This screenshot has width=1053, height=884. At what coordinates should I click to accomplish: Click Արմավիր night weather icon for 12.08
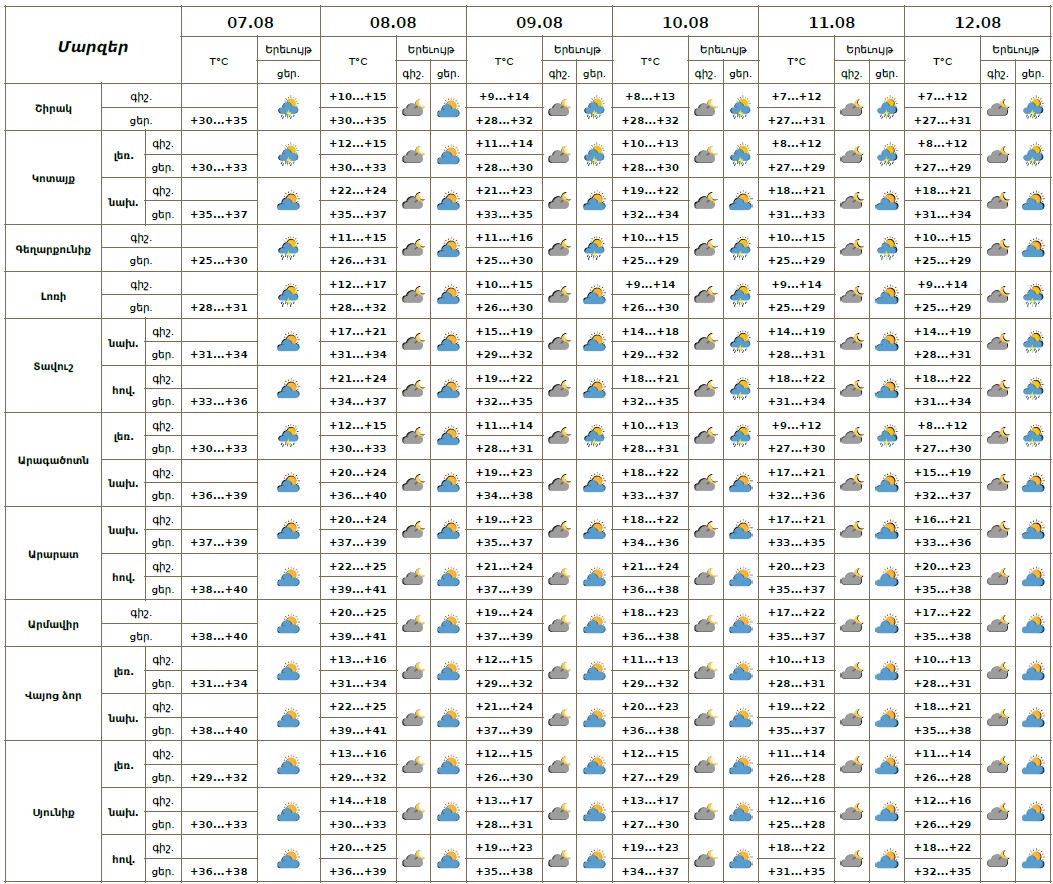click(x=997, y=624)
